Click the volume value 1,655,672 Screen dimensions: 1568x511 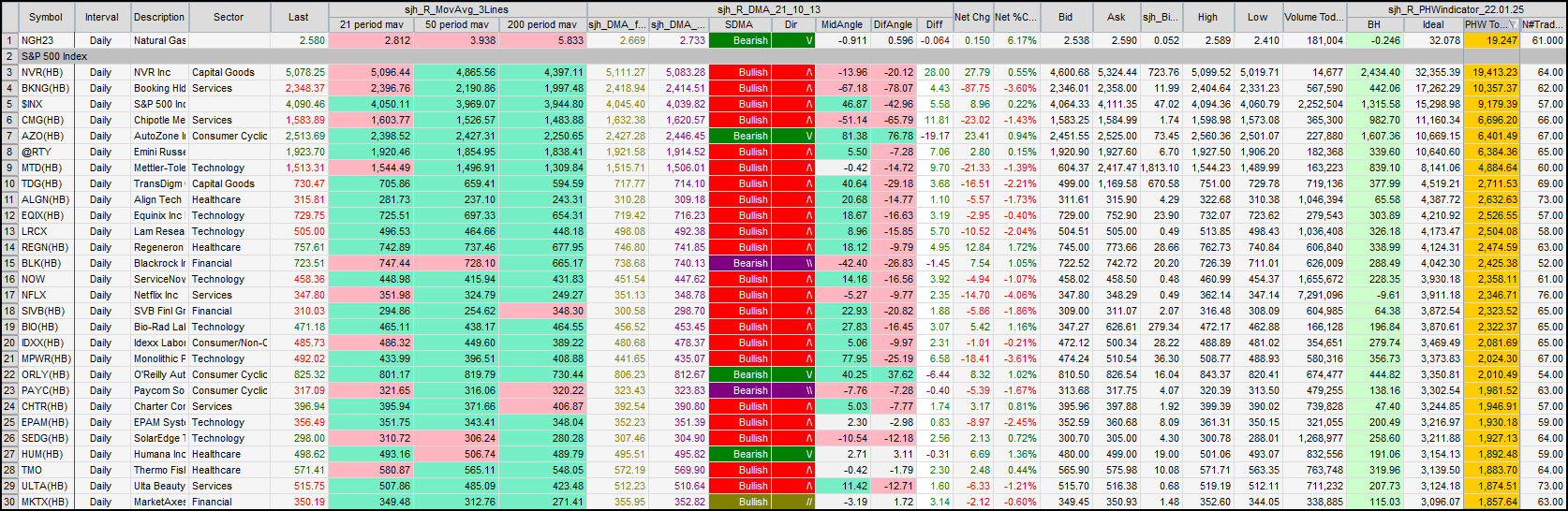click(x=1314, y=279)
